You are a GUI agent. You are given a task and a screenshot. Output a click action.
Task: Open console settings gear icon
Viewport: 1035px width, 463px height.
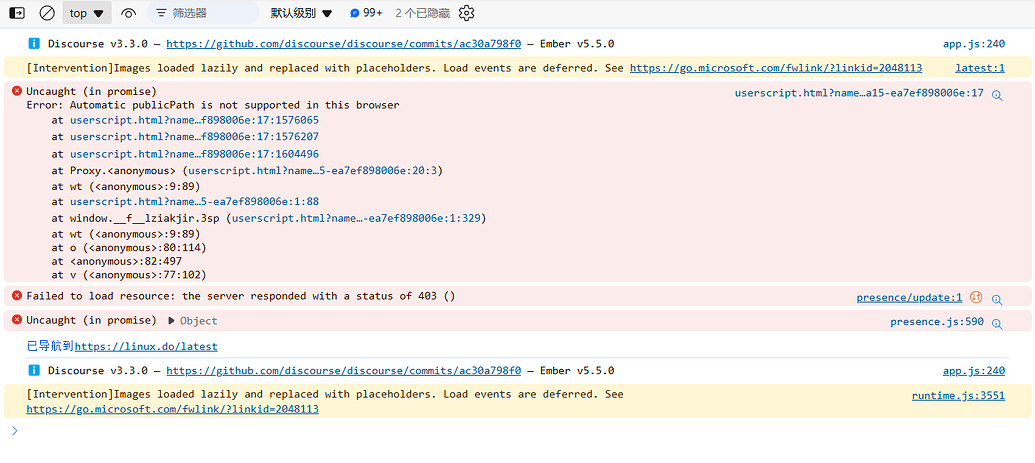click(467, 13)
